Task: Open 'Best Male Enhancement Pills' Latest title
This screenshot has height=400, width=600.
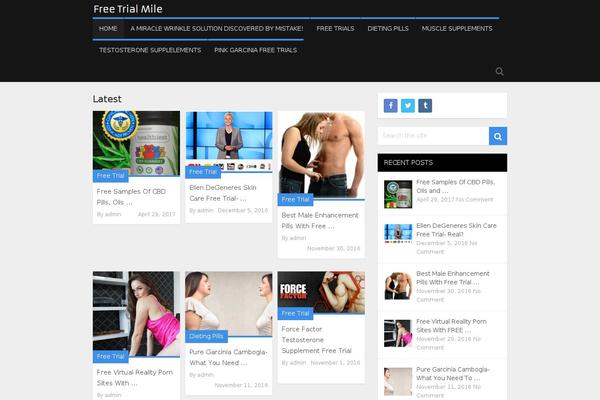Action: click(320, 220)
